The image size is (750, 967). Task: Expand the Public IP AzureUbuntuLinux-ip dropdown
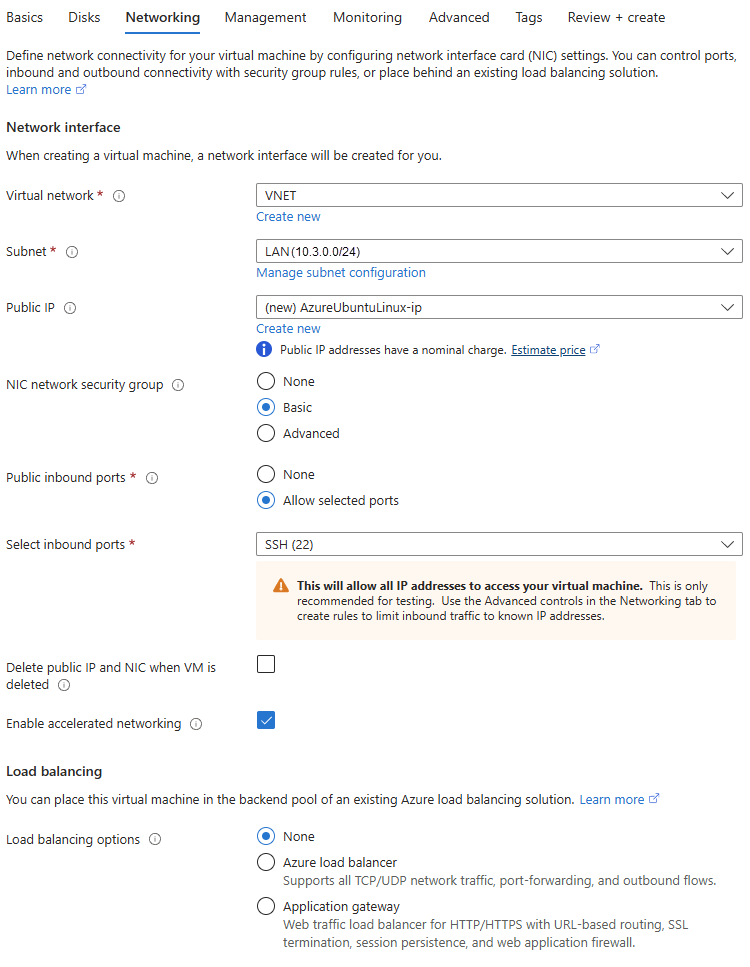(499, 307)
